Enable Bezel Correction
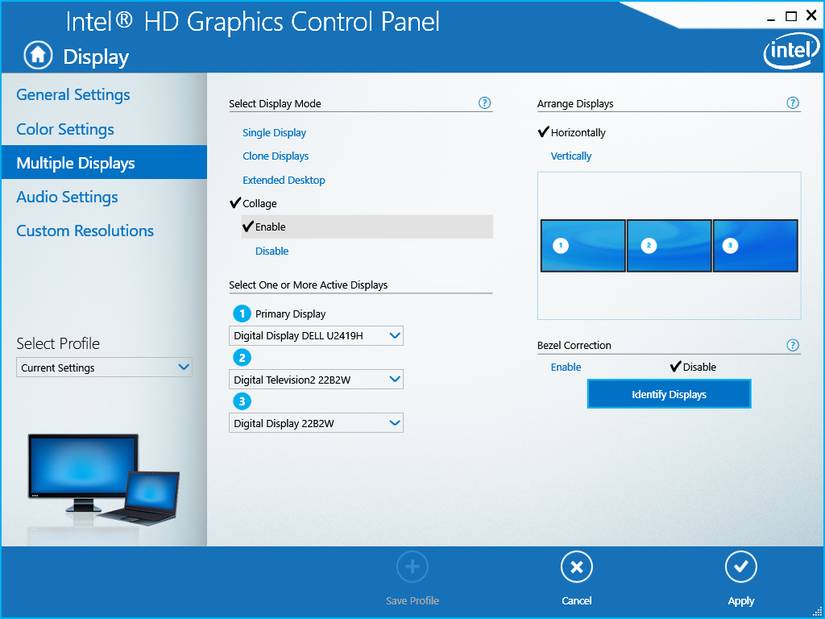 point(566,367)
